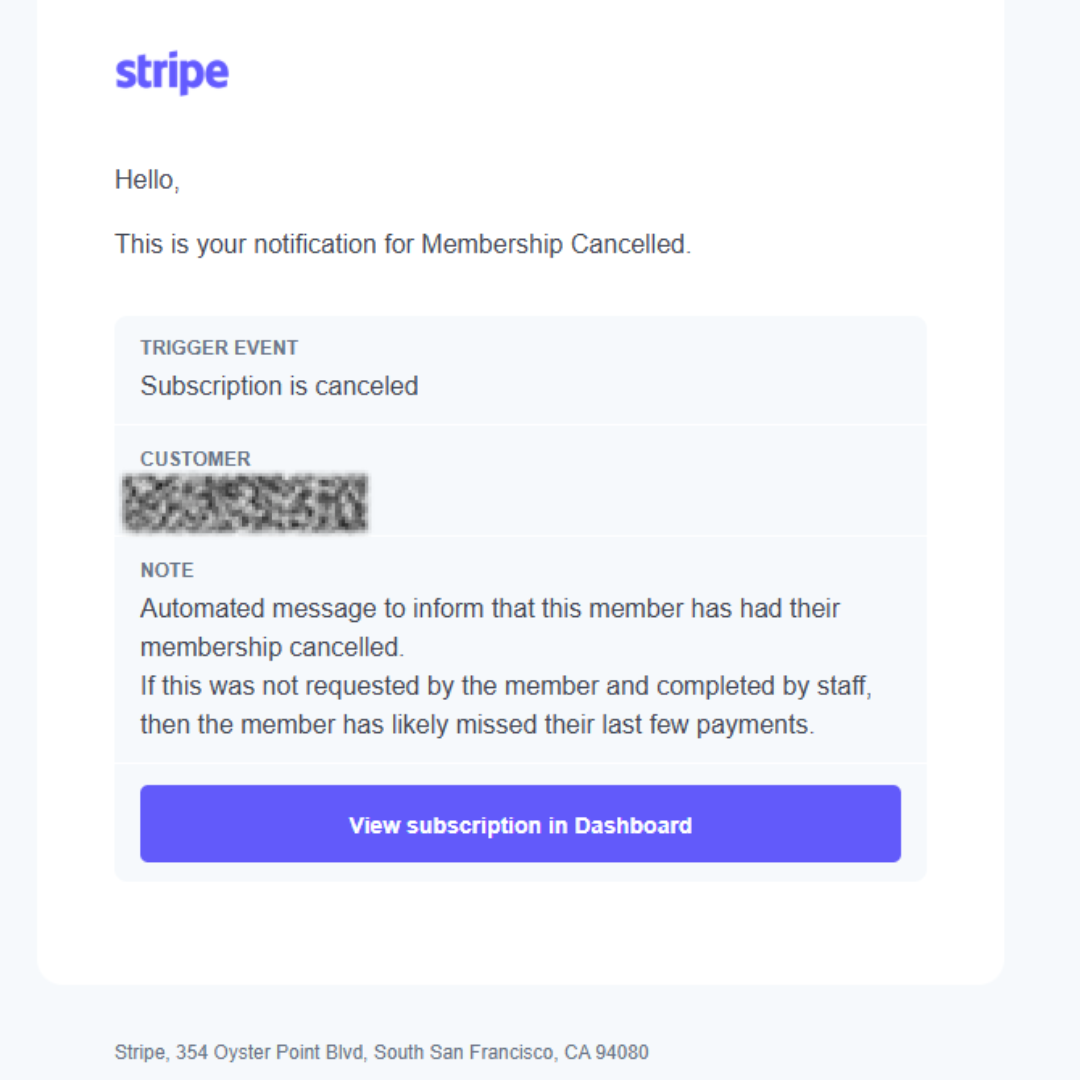The width and height of the screenshot is (1080, 1080).
Task: Select the purple Stripe wordmark image
Action: [172, 71]
